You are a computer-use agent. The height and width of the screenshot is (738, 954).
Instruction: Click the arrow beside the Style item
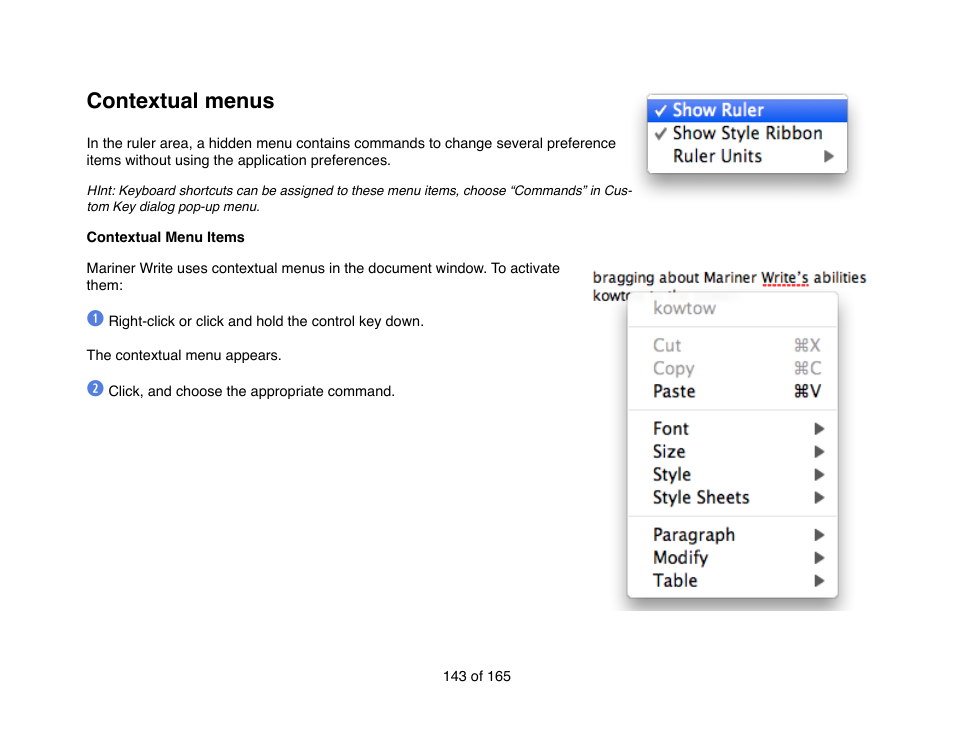(x=819, y=475)
